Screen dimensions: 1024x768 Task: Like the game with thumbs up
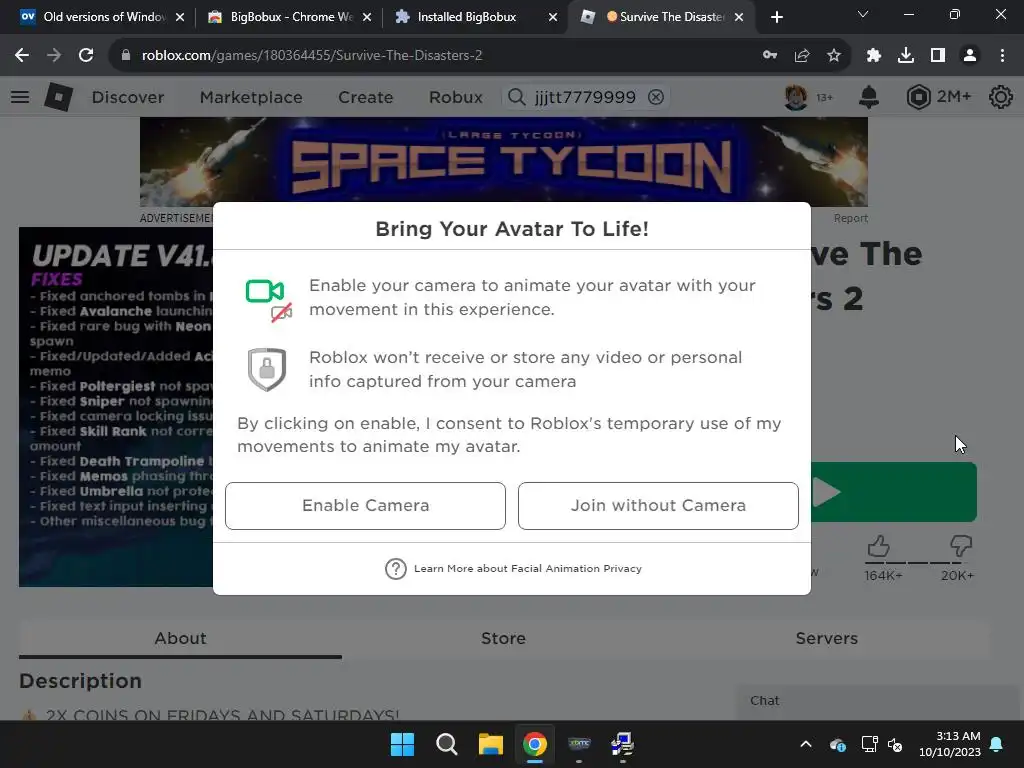click(879, 546)
